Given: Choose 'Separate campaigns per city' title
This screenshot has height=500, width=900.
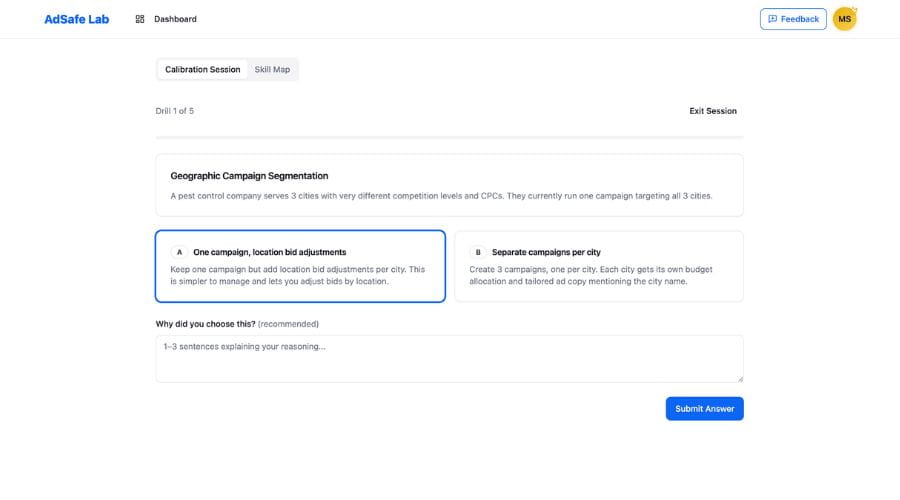Looking at the screenshot, I should coord(546,252).
